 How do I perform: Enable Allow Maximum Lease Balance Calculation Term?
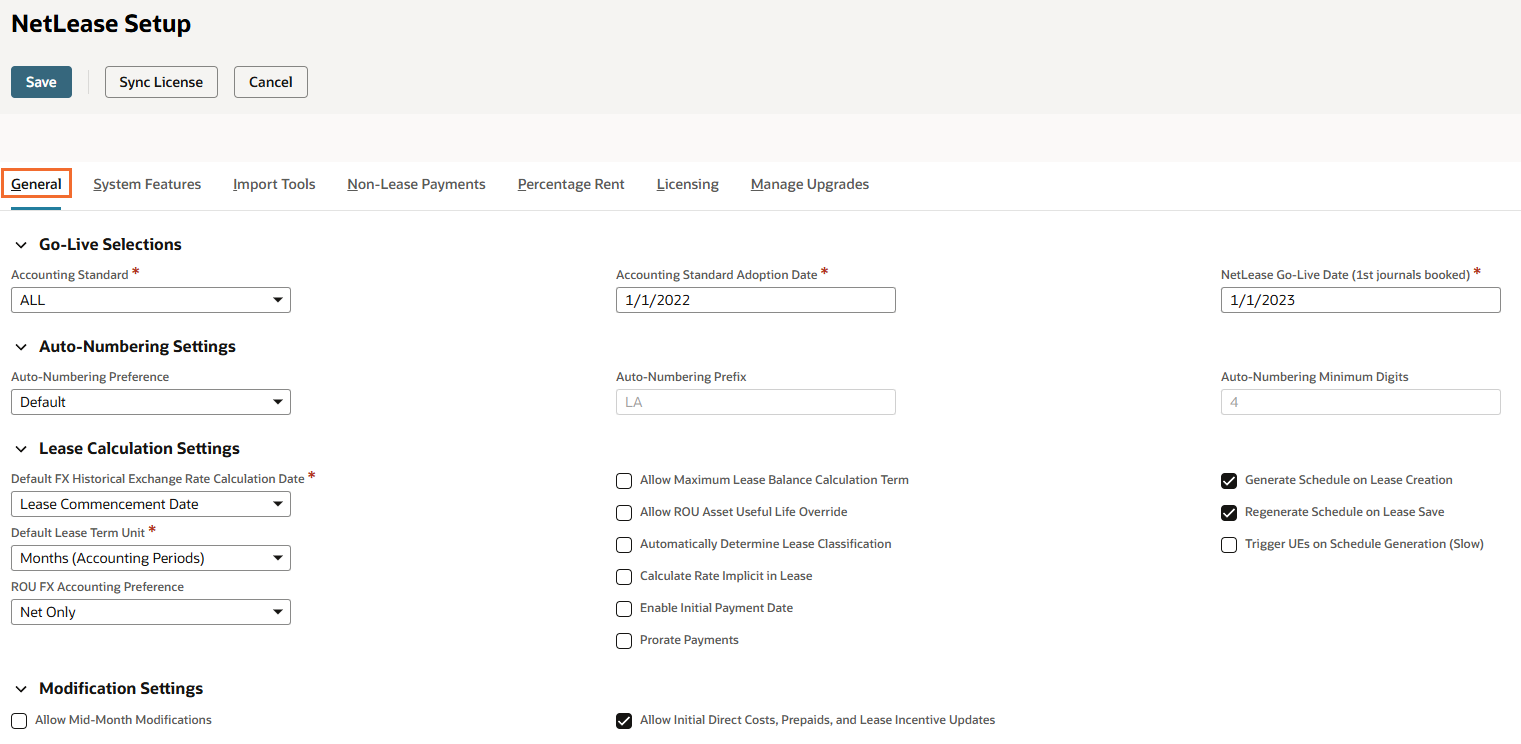tap(624, 481)
